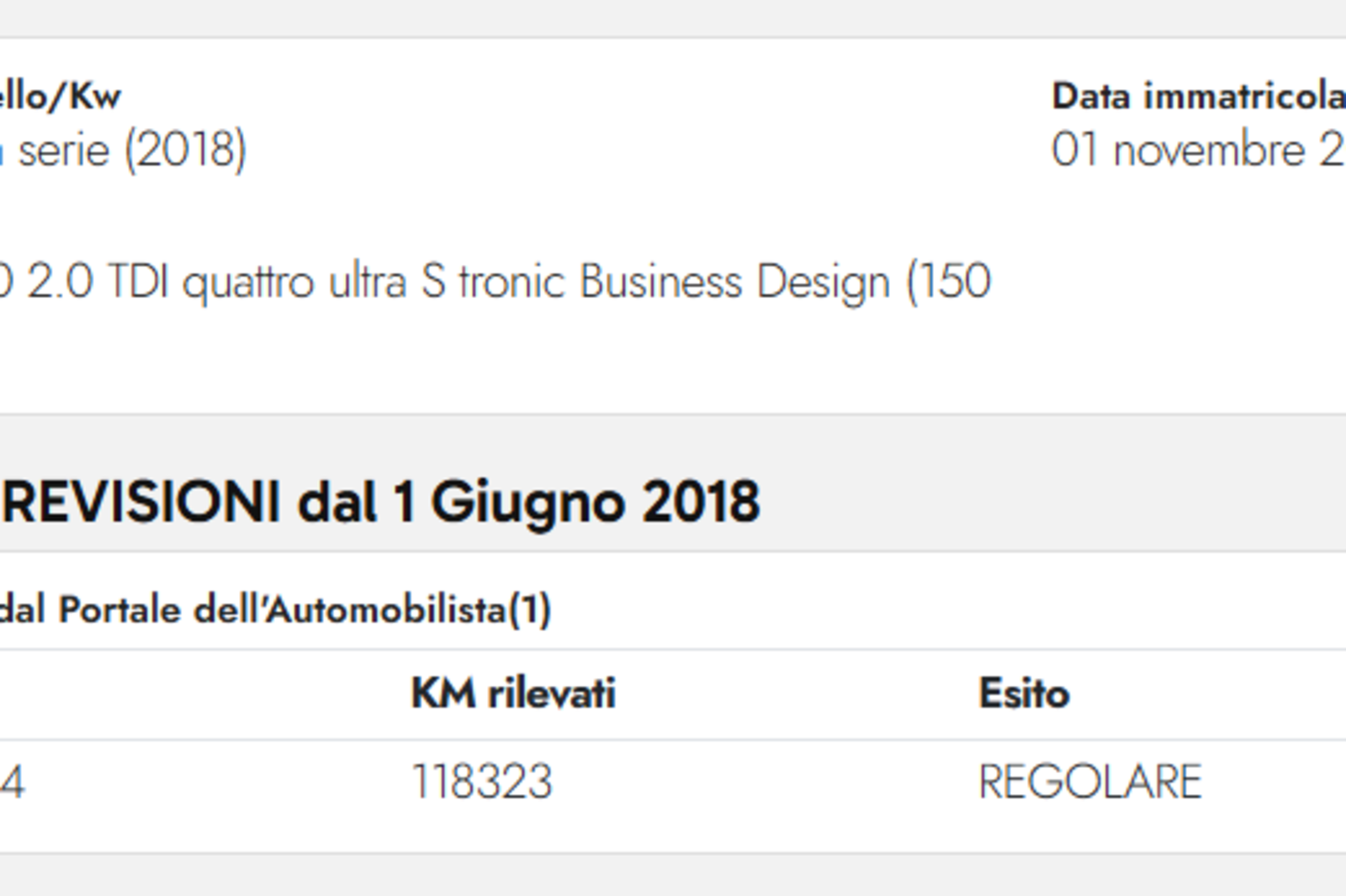Select the "01 novembre" registration date value
This screenshot has height=896, width=1346.
(x=1179, y=151)
